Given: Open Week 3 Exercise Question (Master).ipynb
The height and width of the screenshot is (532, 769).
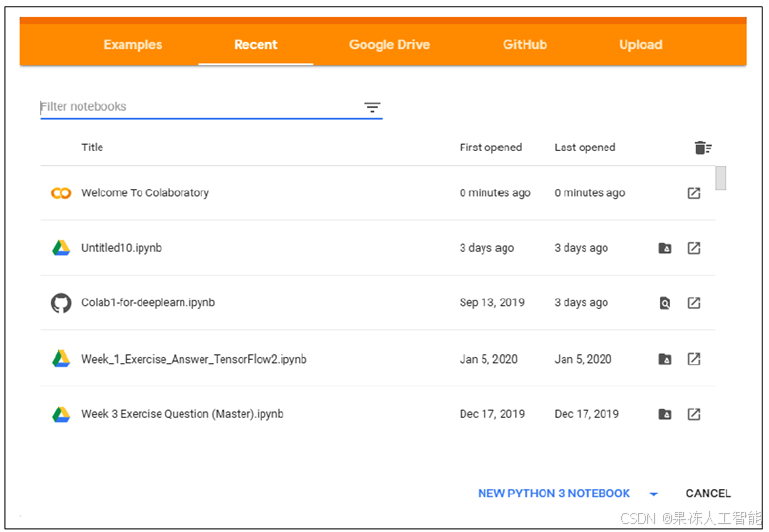Looking at the screenshot, I should (x=182, y=414).
